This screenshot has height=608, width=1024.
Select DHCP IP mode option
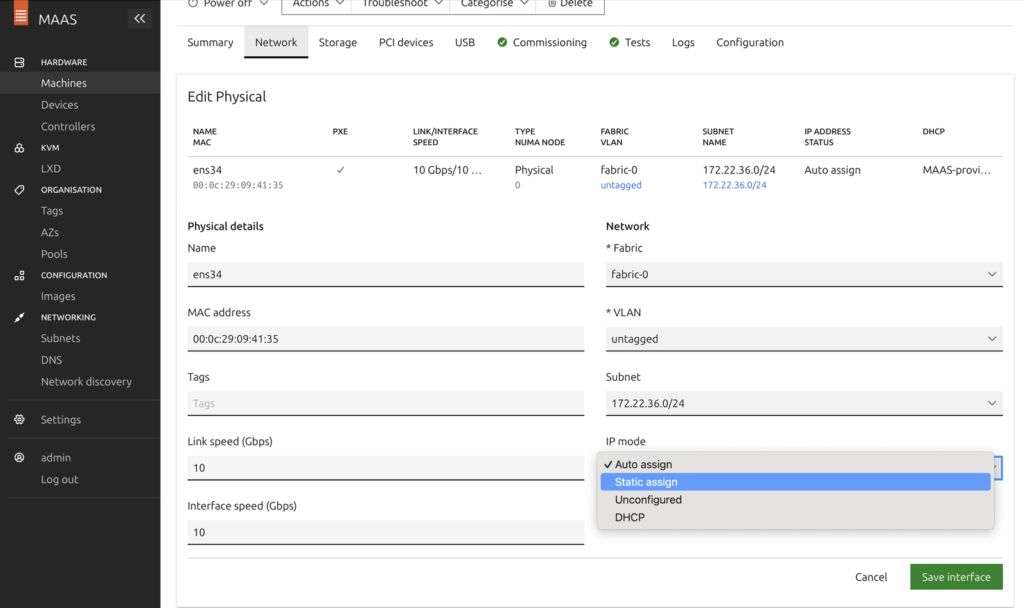tap(795, 517)
